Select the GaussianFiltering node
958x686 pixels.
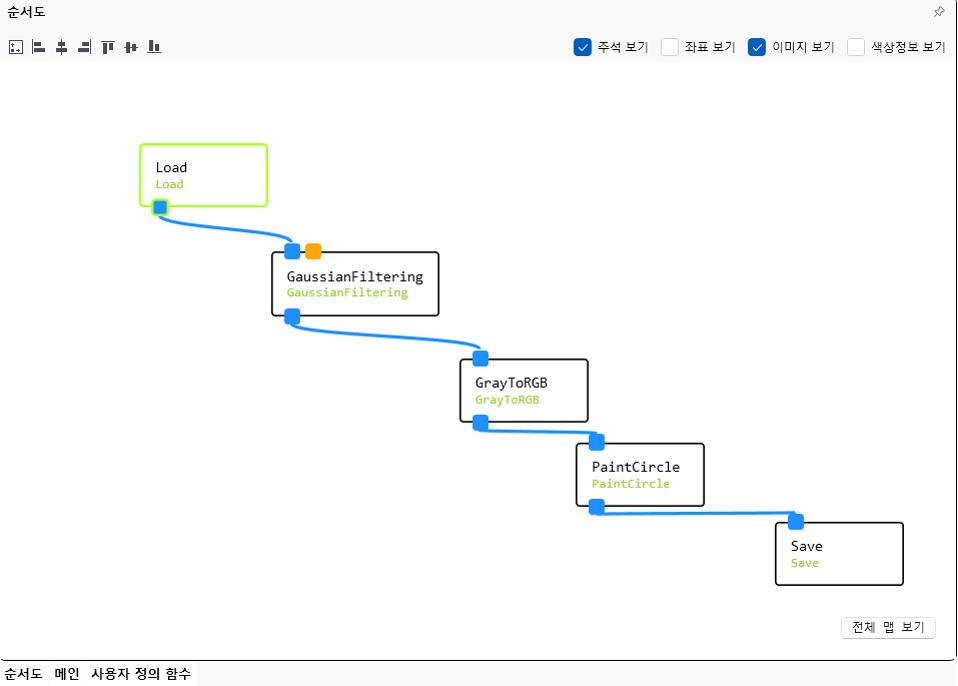355,284
